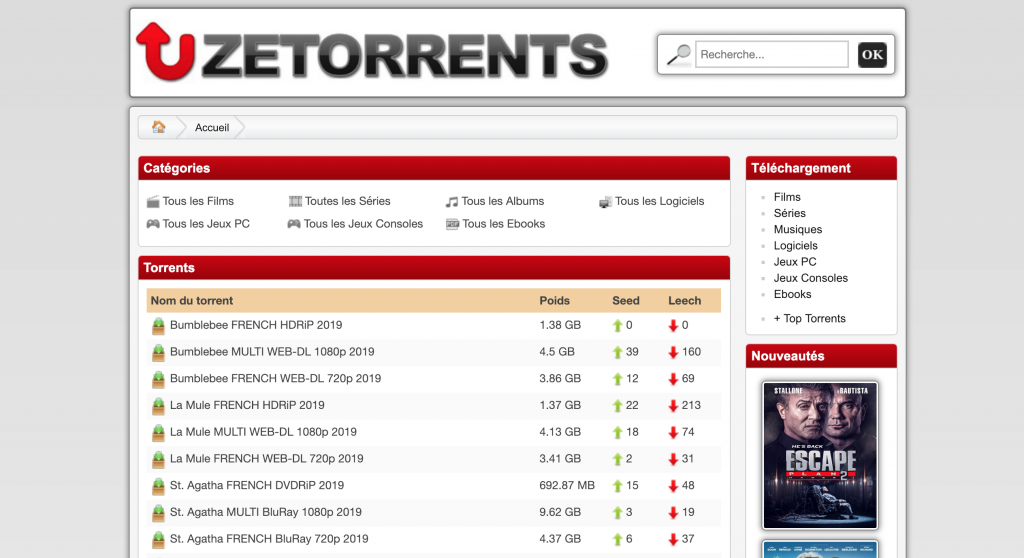Click the green seed arrow in St. Agatha FRENCH DVDRiP row
This screenshot has height=558, width=1024.
[x=617, y=486]
